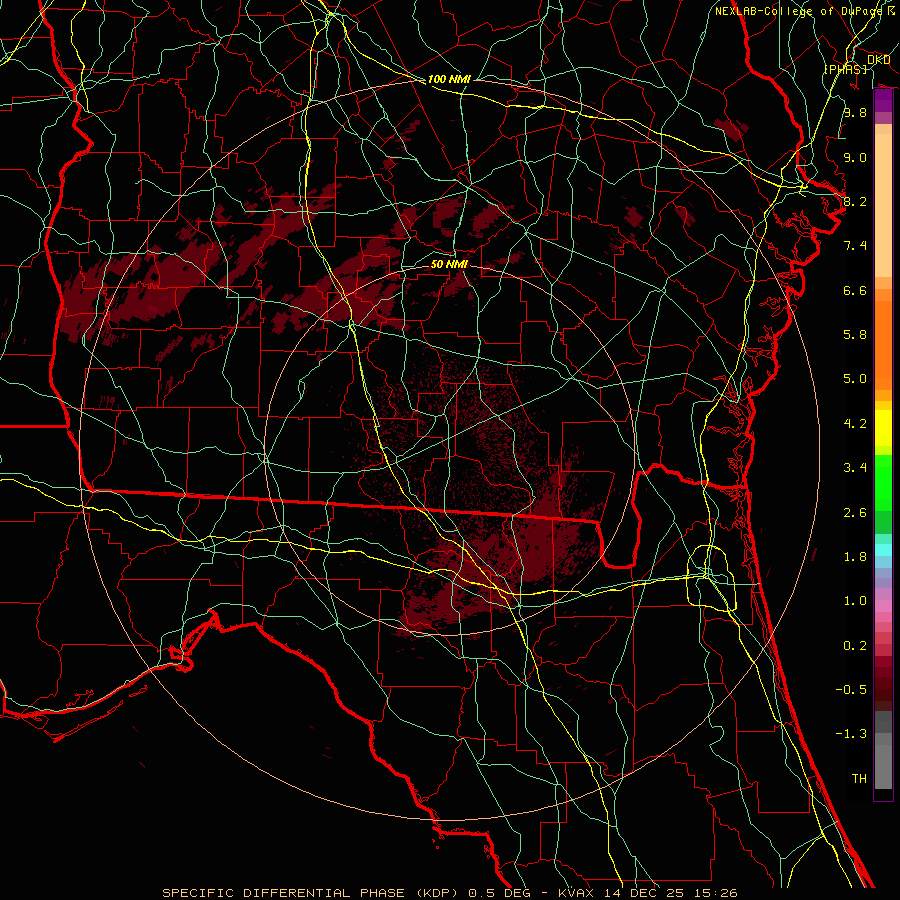900x900 pixels.
Task: Click the 50 NMI range ring label
Action: (x=449, y=265)
